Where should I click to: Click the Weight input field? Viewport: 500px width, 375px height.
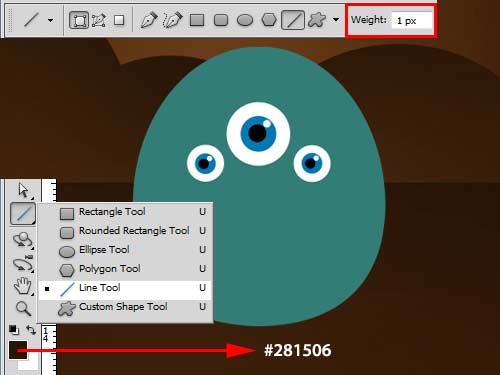click(x=412, y=21)
